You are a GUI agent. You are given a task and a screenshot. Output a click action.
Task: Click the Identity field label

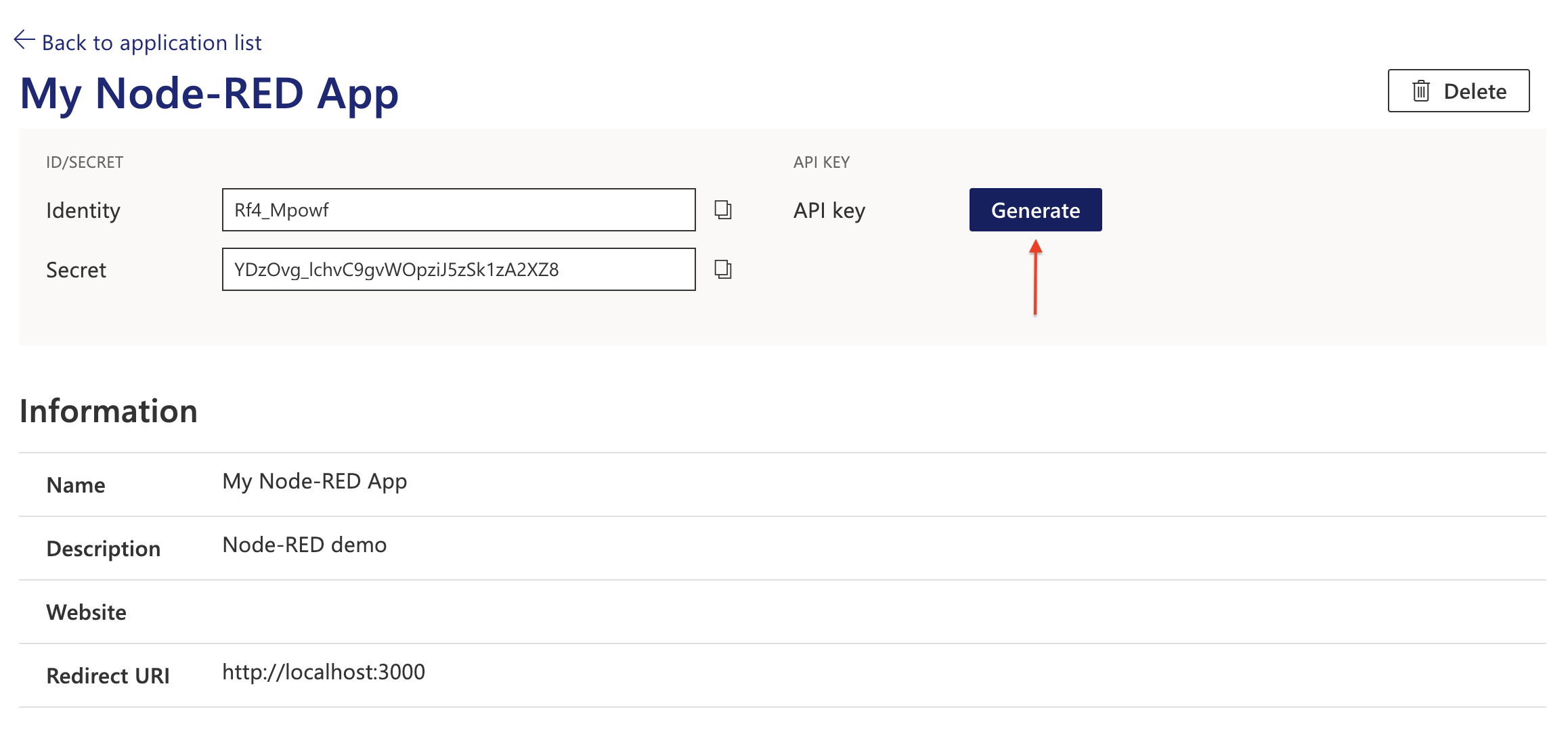click(x=83, y=210)
